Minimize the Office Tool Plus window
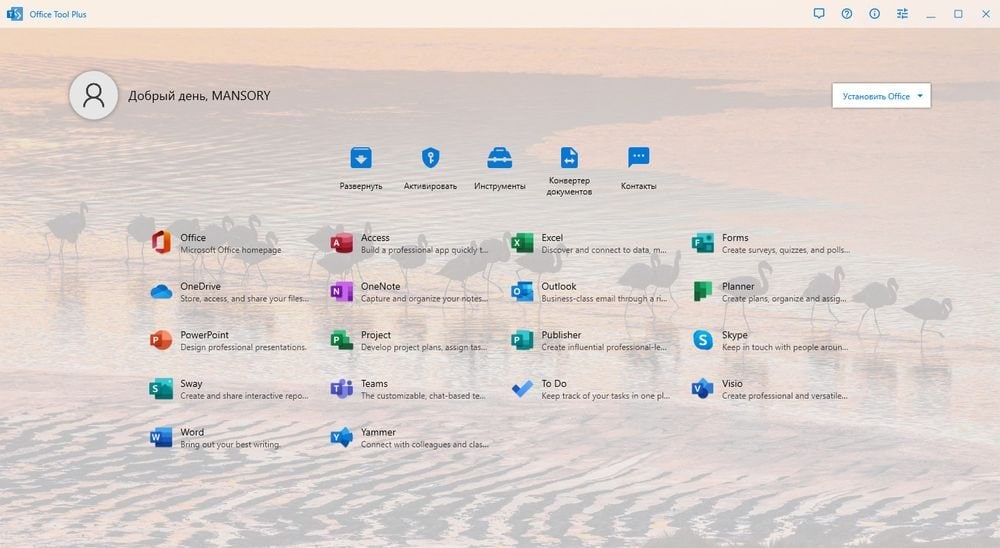 click(x=930, y=14)
